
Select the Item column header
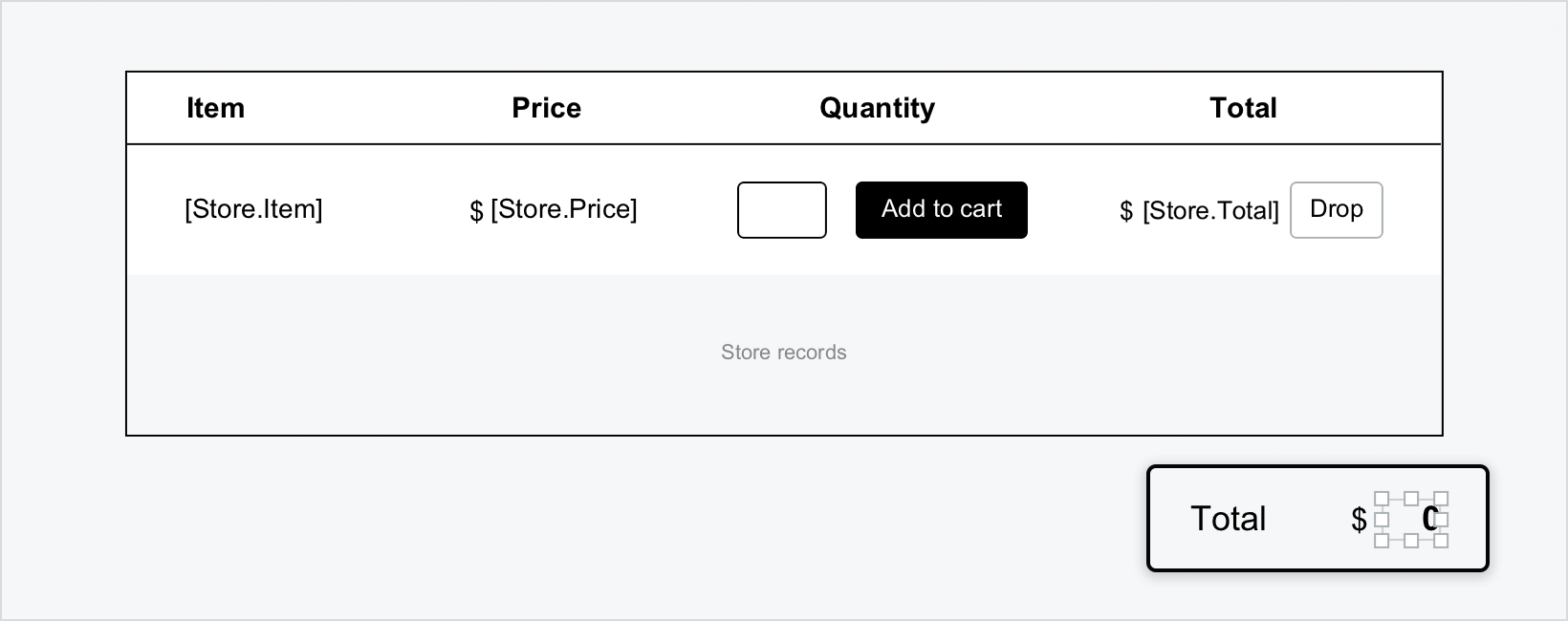pos(215,108)
